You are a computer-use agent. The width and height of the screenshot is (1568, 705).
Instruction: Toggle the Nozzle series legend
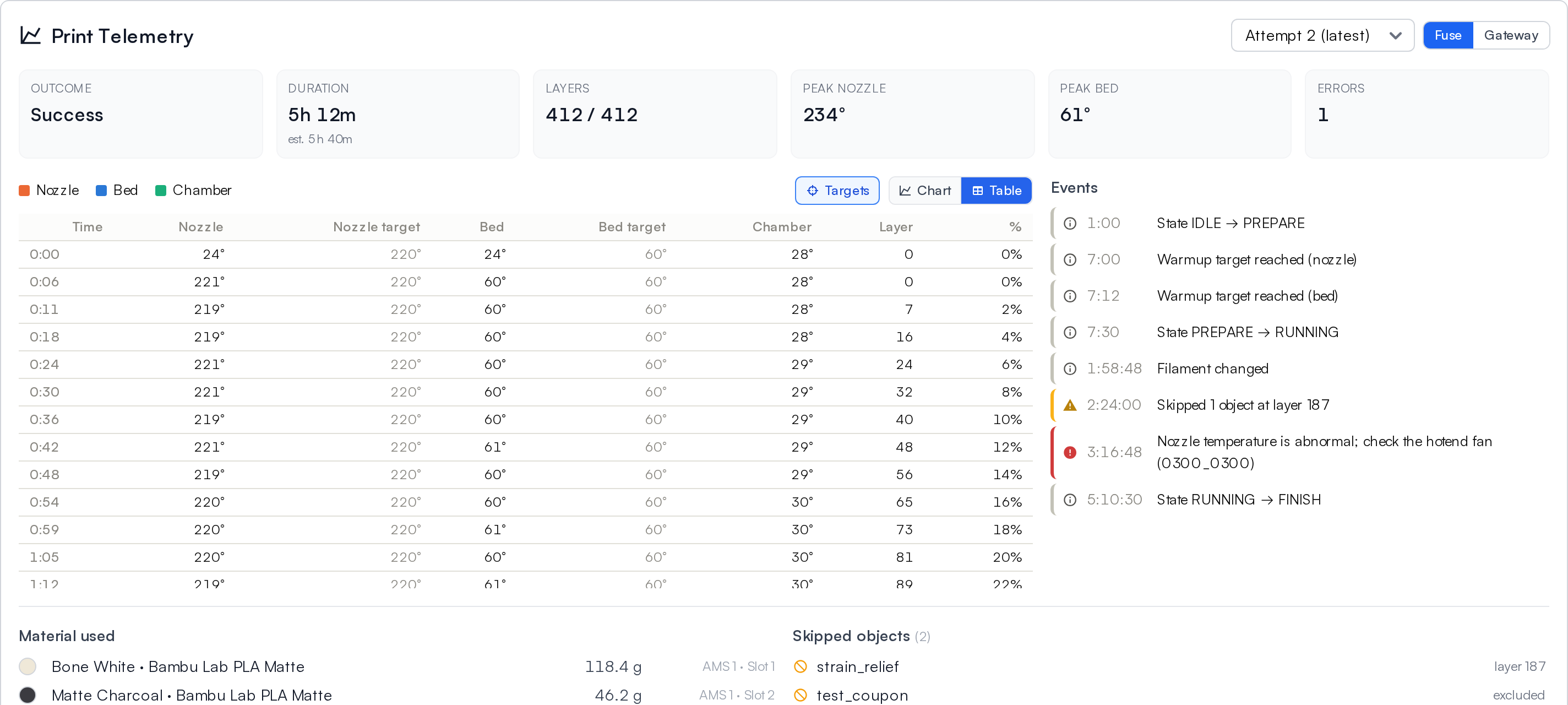(48, 190)
